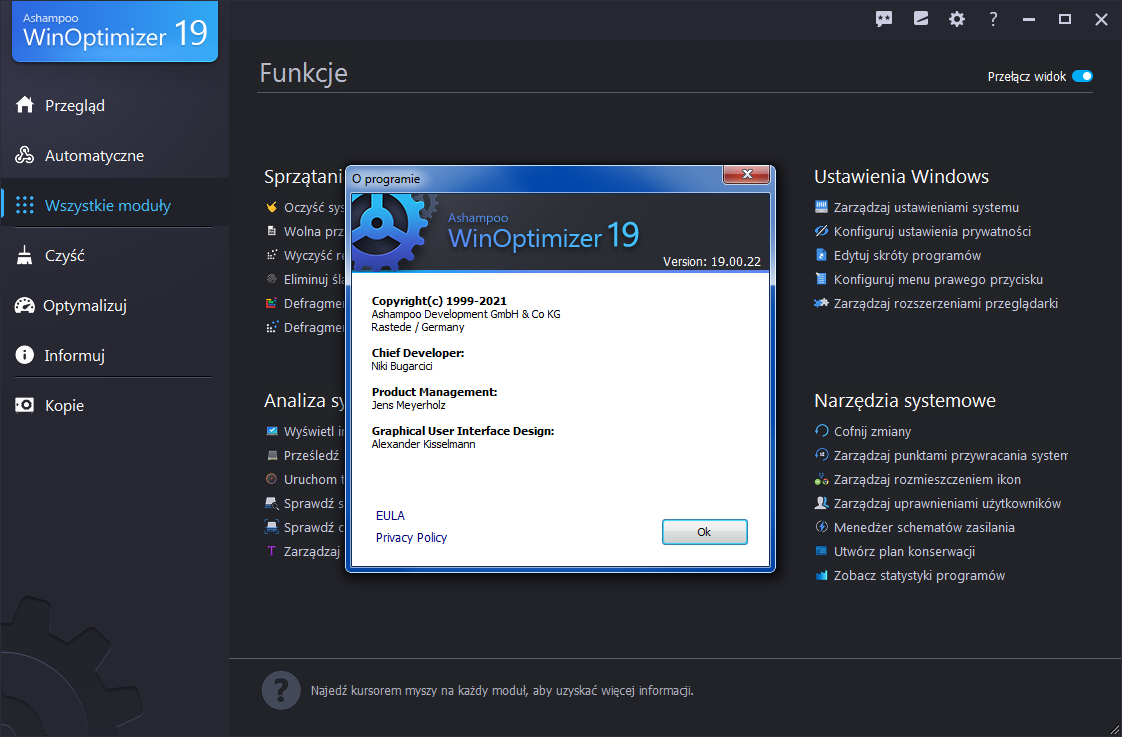Click the biohazard icon beside Automatyczne
1122x737 pixels.
(25, 155)
